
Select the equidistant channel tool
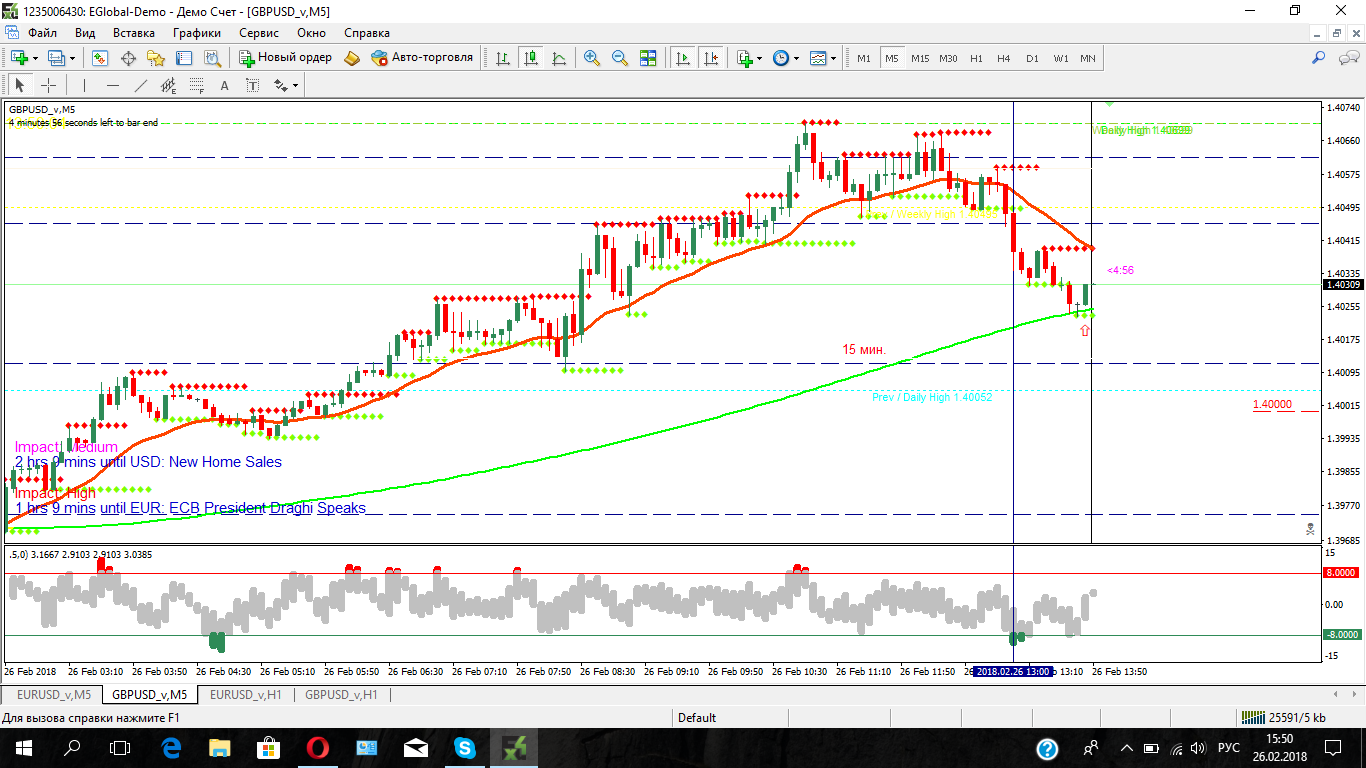[x=169, y=85]
